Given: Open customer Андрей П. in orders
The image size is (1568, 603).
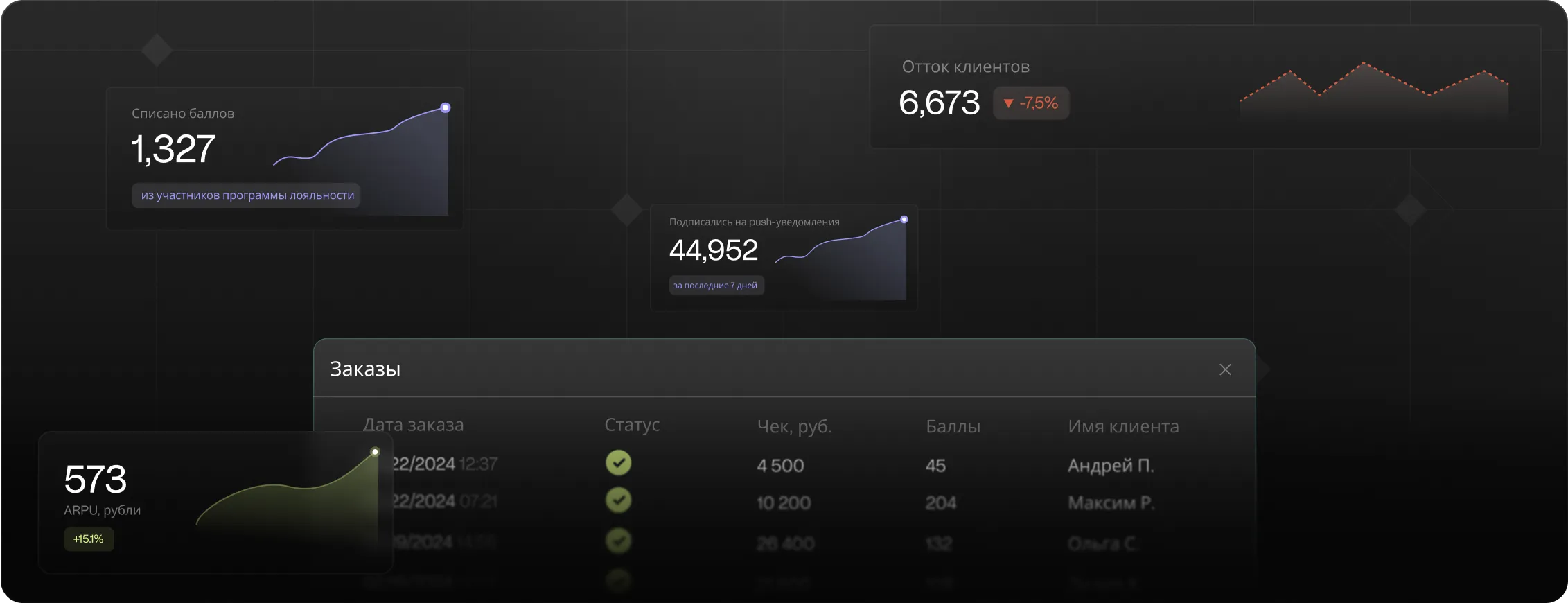Looking at the screenshot, I should click(1110, 465).
